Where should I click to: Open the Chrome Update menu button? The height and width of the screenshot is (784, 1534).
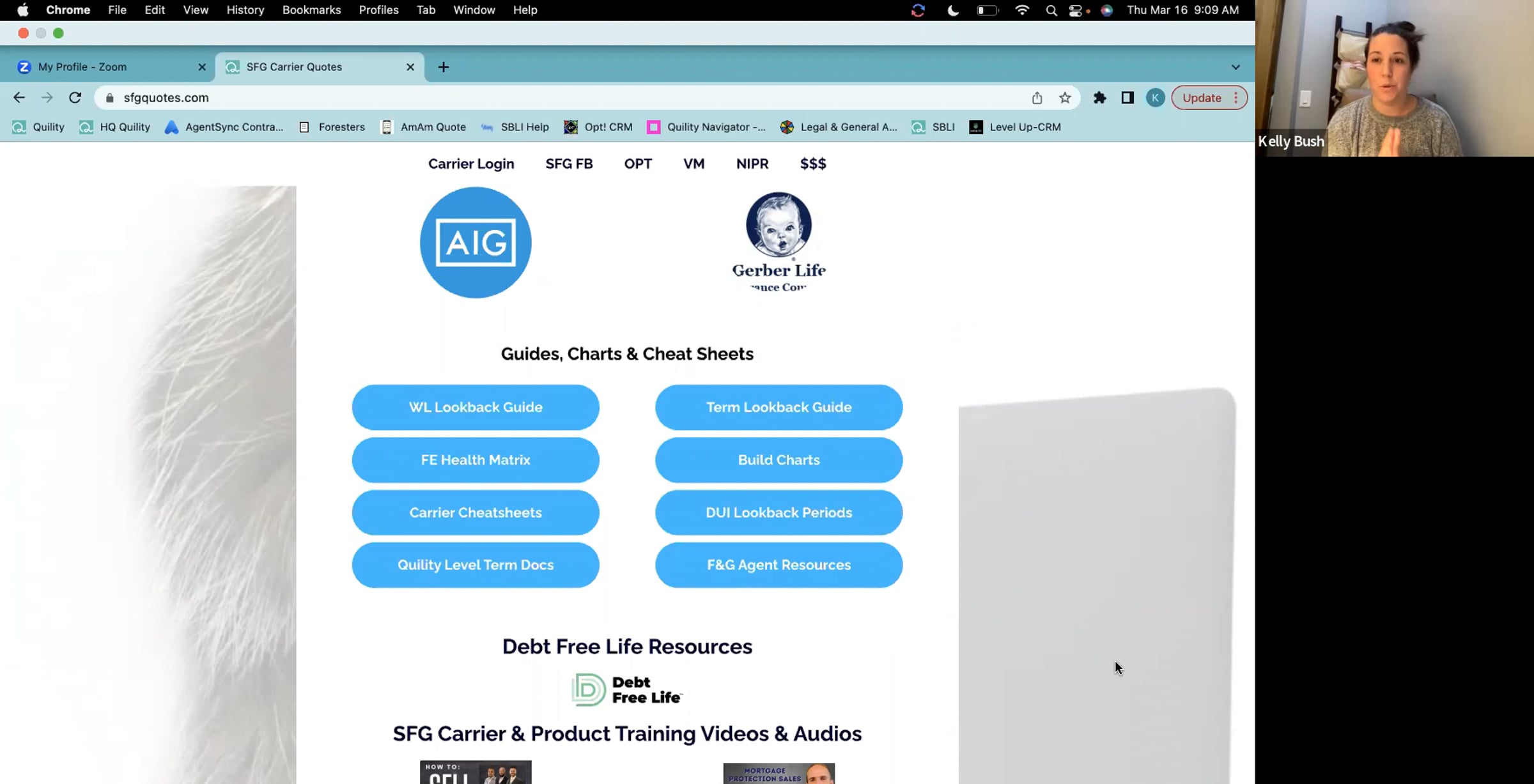(x=1209, y=98)
